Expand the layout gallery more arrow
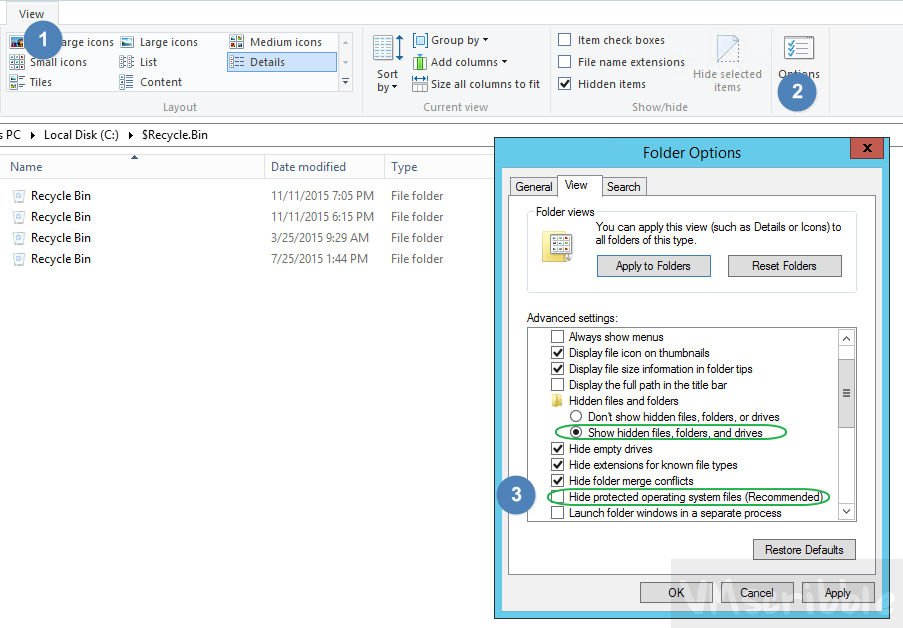 [x=346, y=82]
